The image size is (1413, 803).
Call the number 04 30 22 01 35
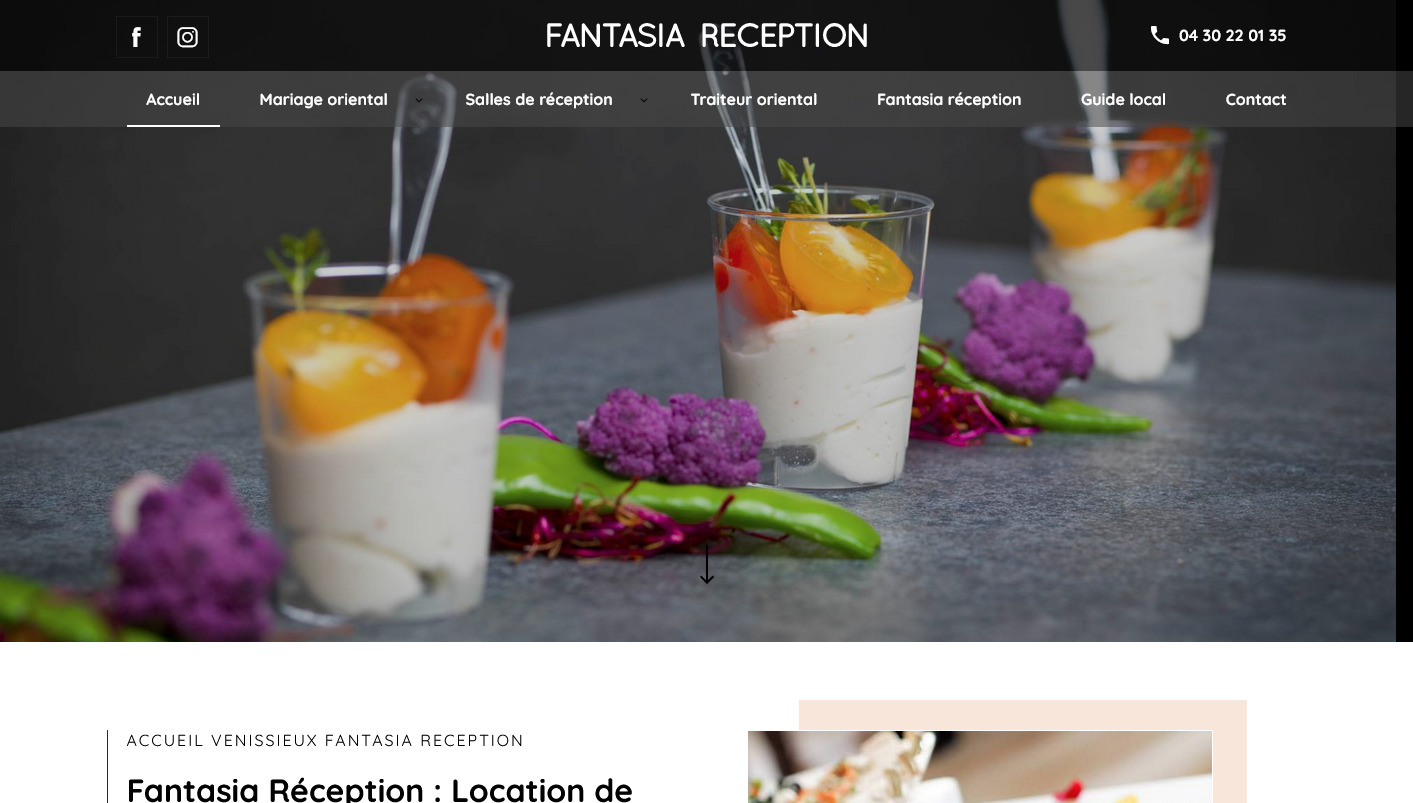1232,35
